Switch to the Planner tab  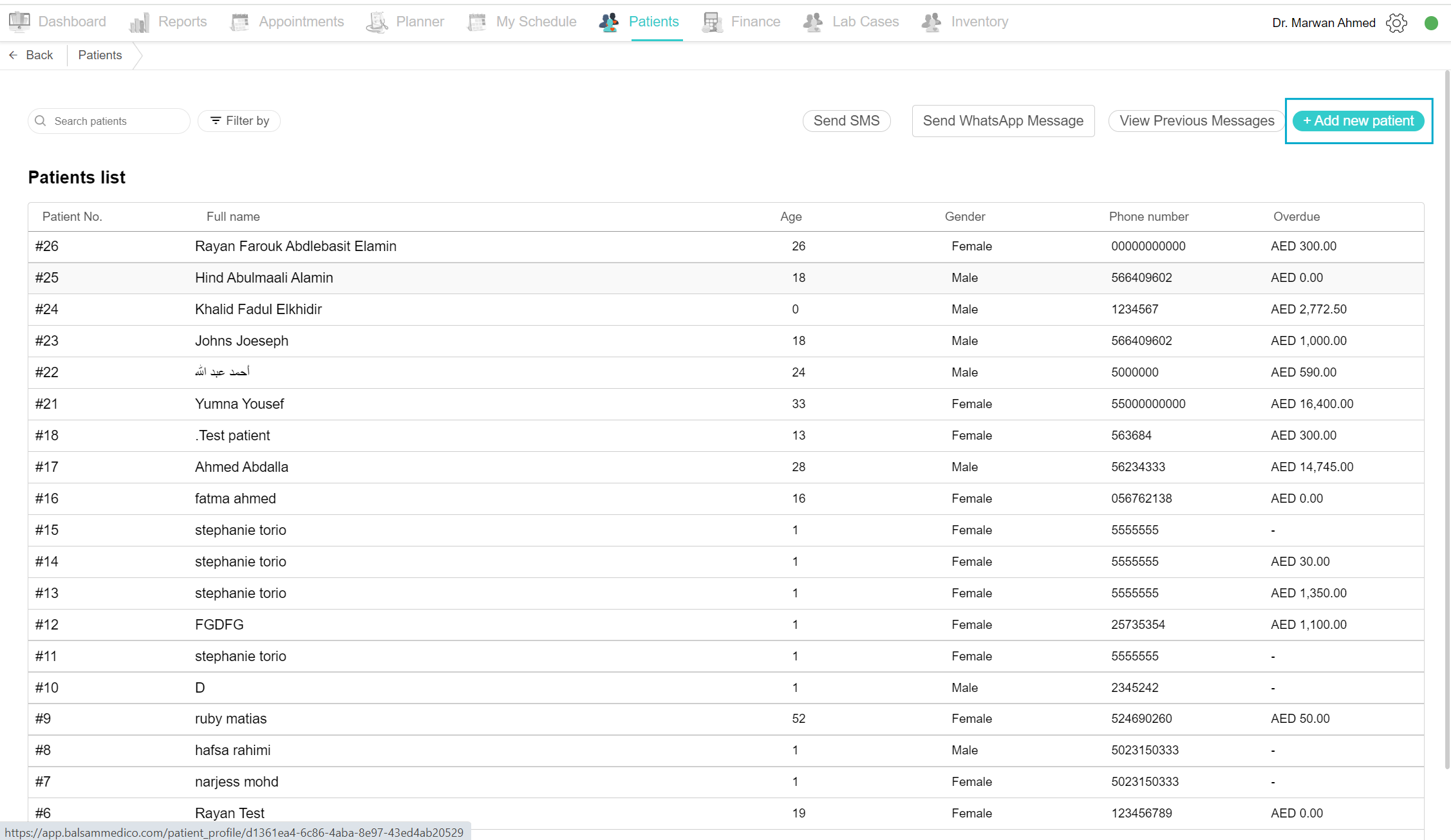click(x=420, y=22)
